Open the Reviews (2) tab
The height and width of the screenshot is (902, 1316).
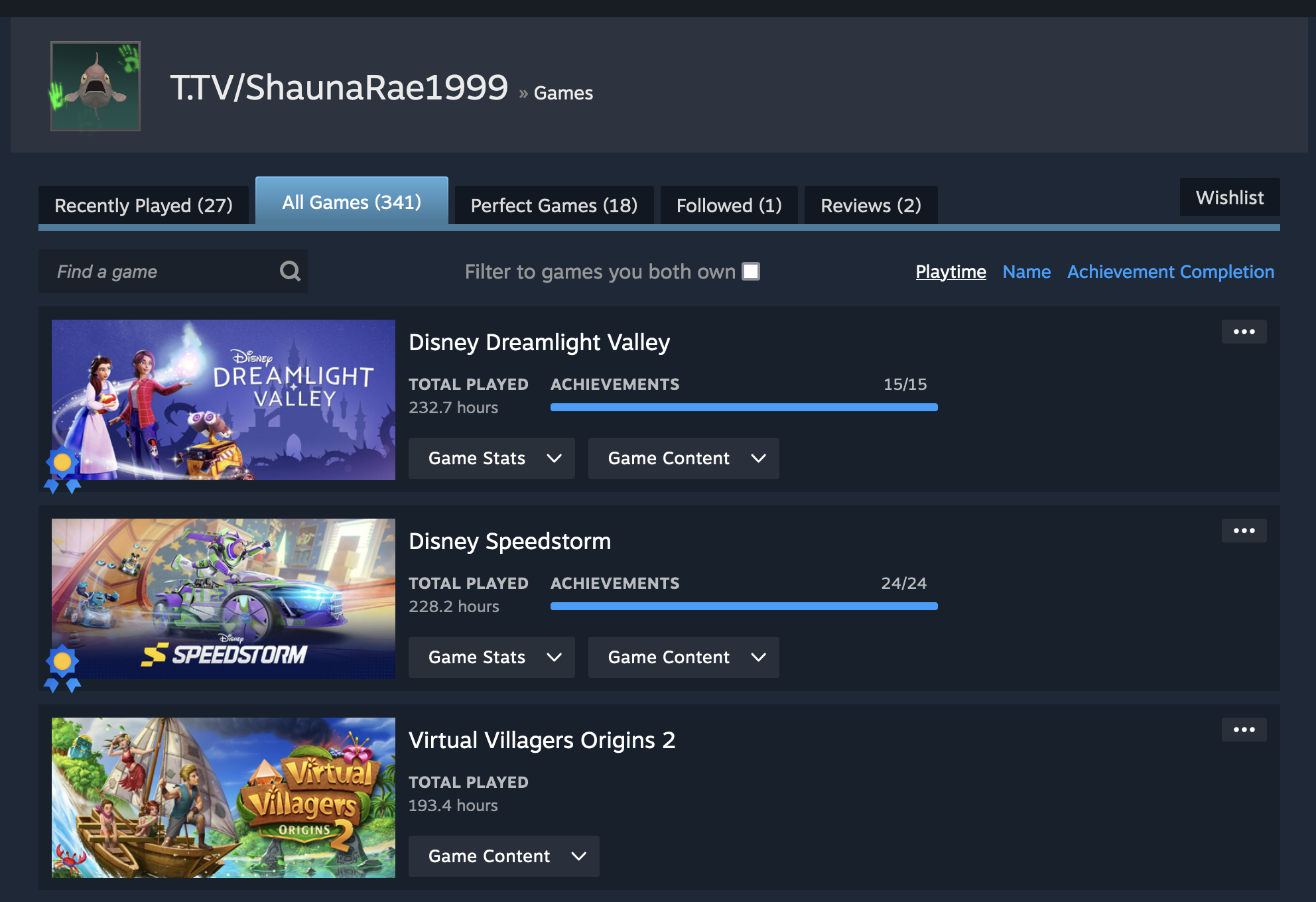(871, 205)
